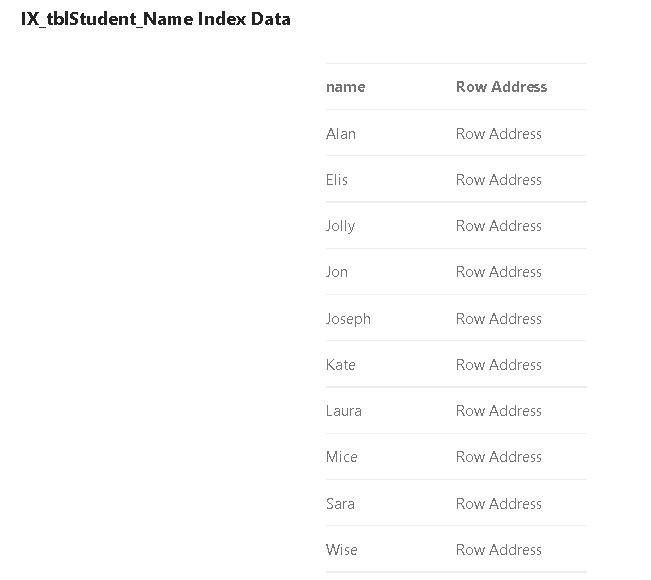Click the "Mice" name cell
The height and width of the screenshot is (580, 651).
coord(342,457)
